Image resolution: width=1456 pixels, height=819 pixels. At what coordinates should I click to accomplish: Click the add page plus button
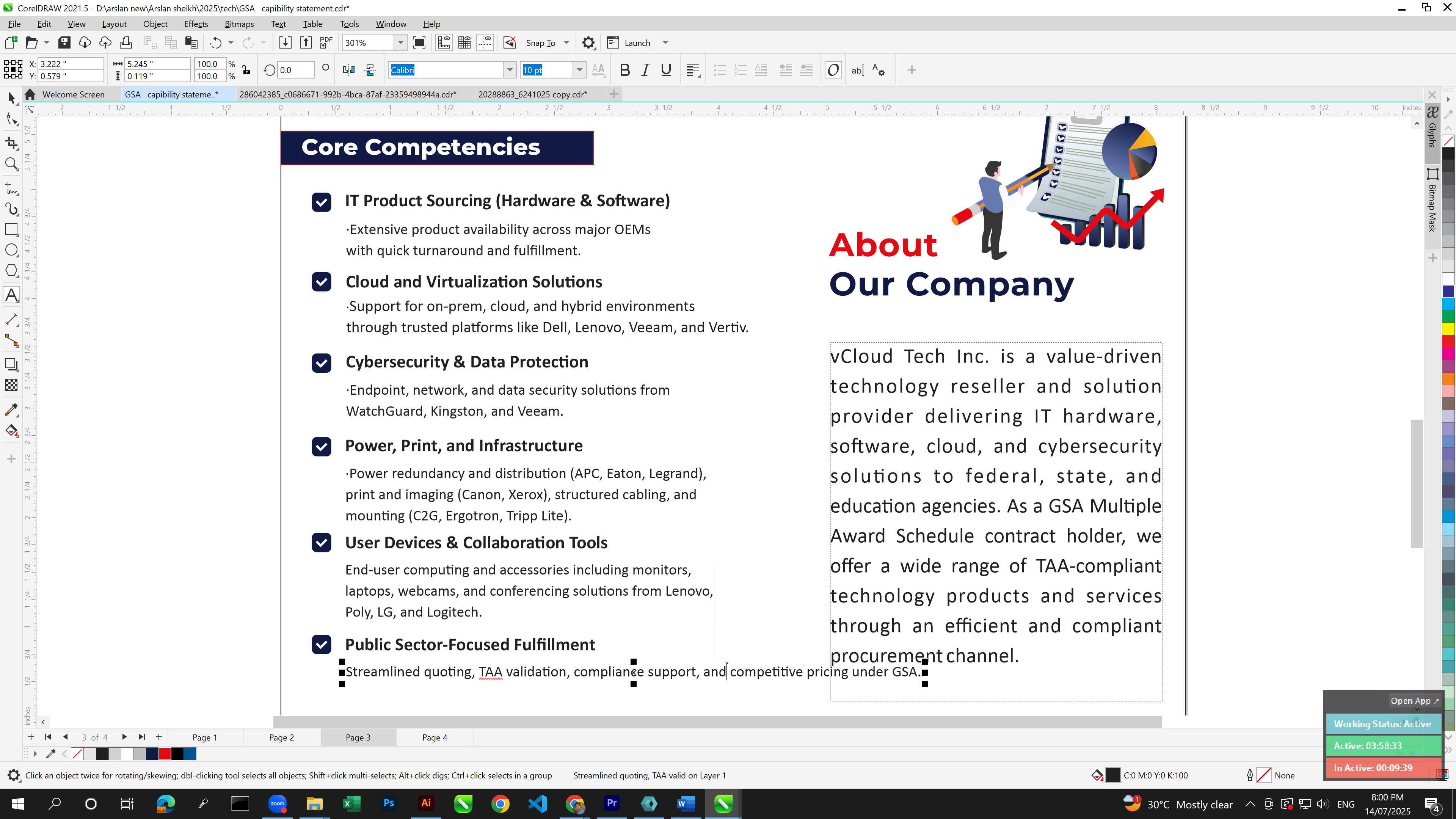click(159, 737)
